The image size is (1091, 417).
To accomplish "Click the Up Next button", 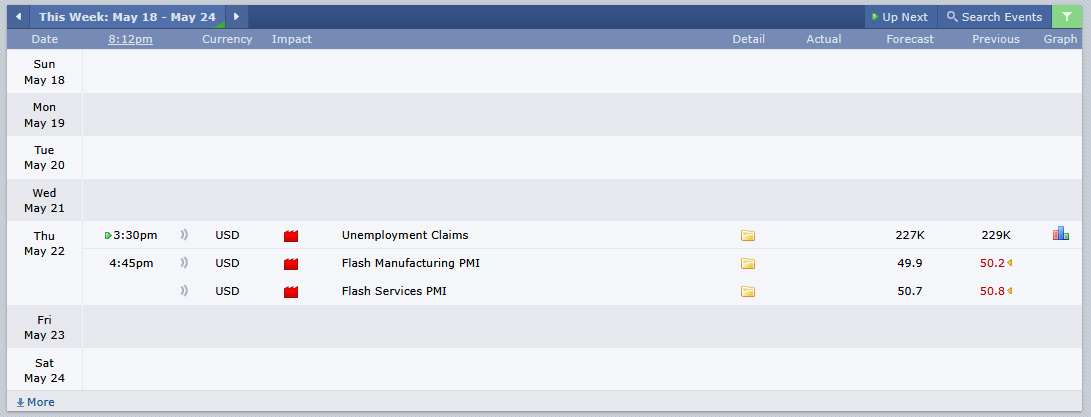I will point(901,17).
